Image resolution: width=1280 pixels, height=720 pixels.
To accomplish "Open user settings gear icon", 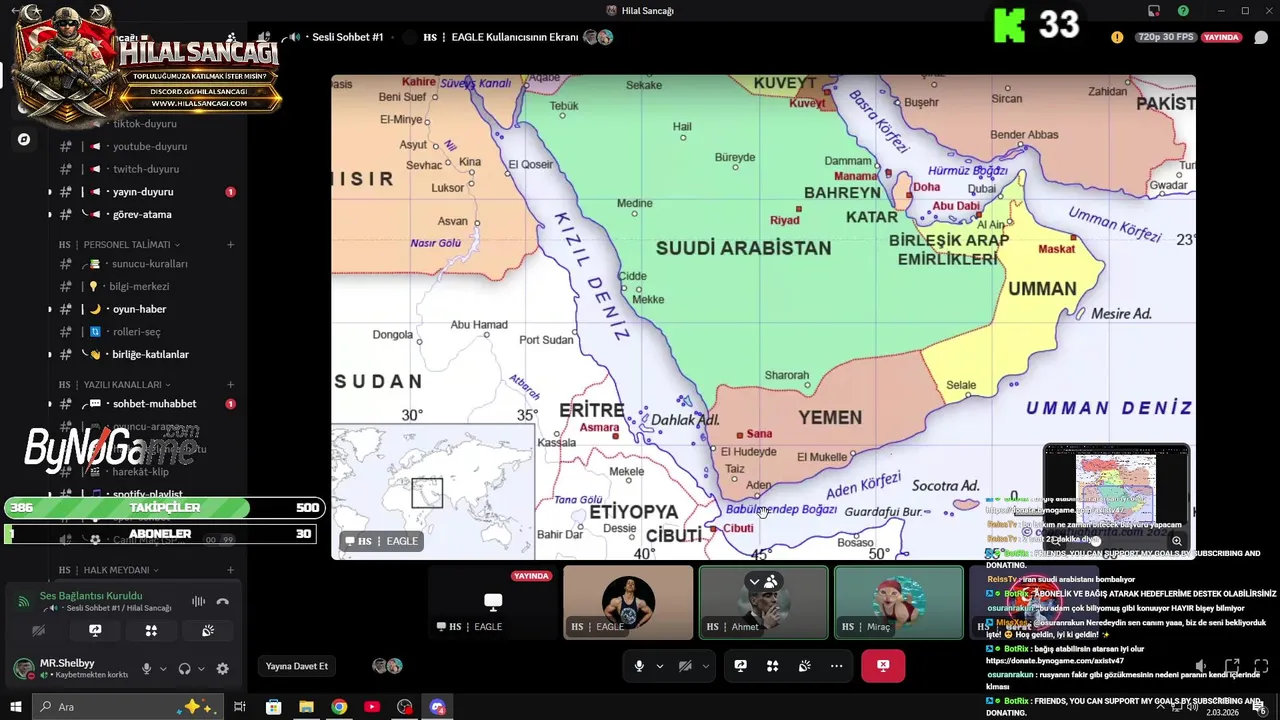I will pos(222,669).
